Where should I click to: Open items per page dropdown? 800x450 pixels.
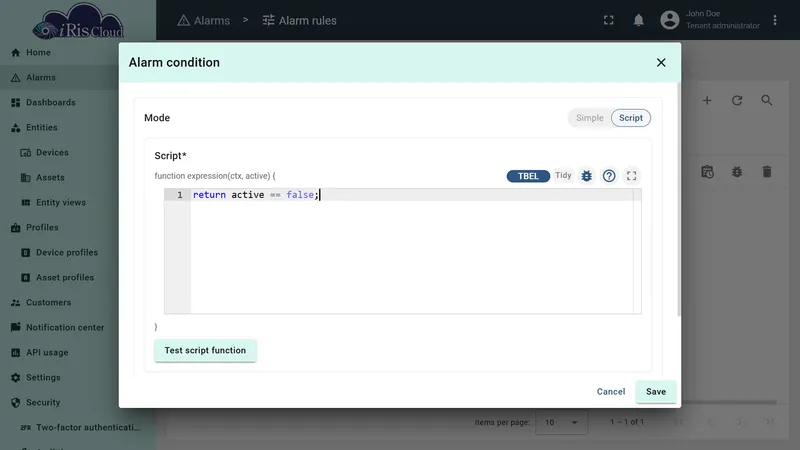561,422
